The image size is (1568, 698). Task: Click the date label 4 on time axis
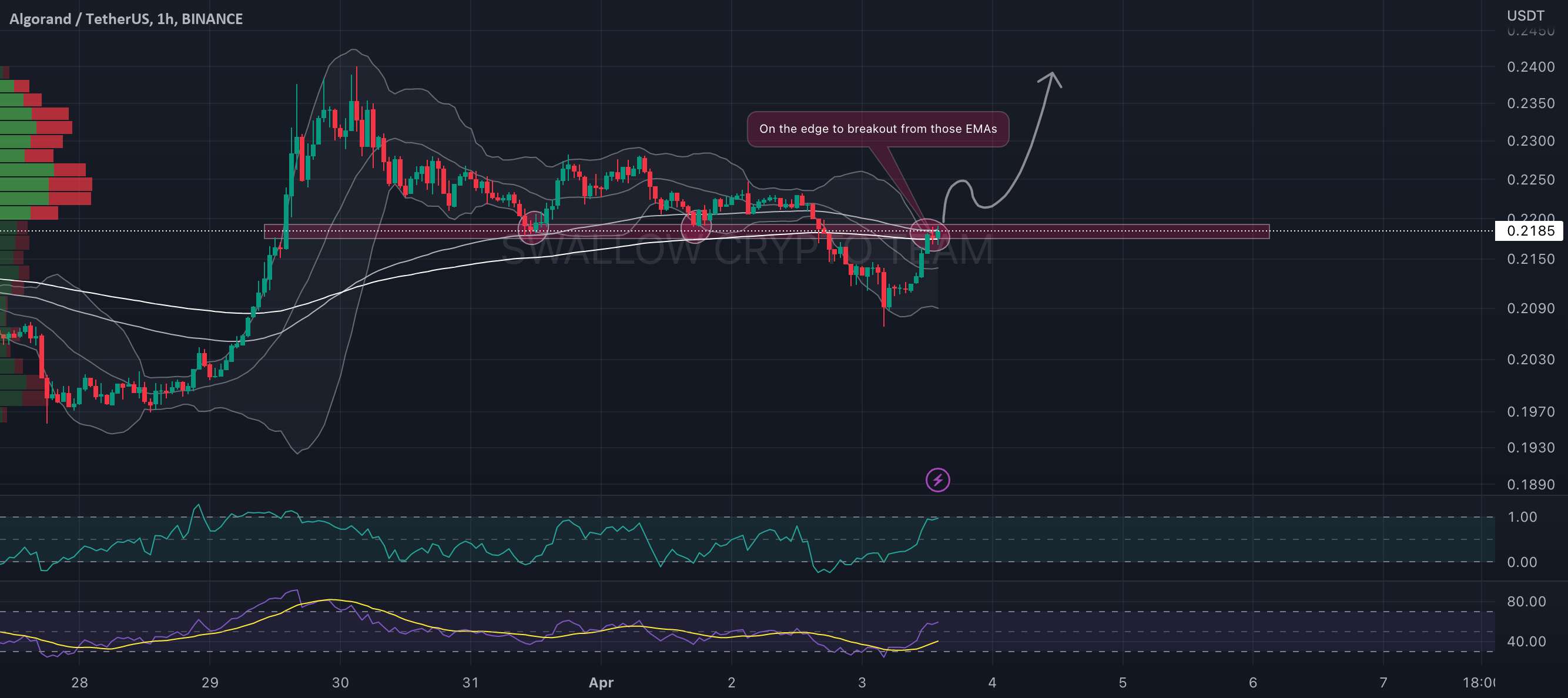pyautogui.click(x=992, y=683)
